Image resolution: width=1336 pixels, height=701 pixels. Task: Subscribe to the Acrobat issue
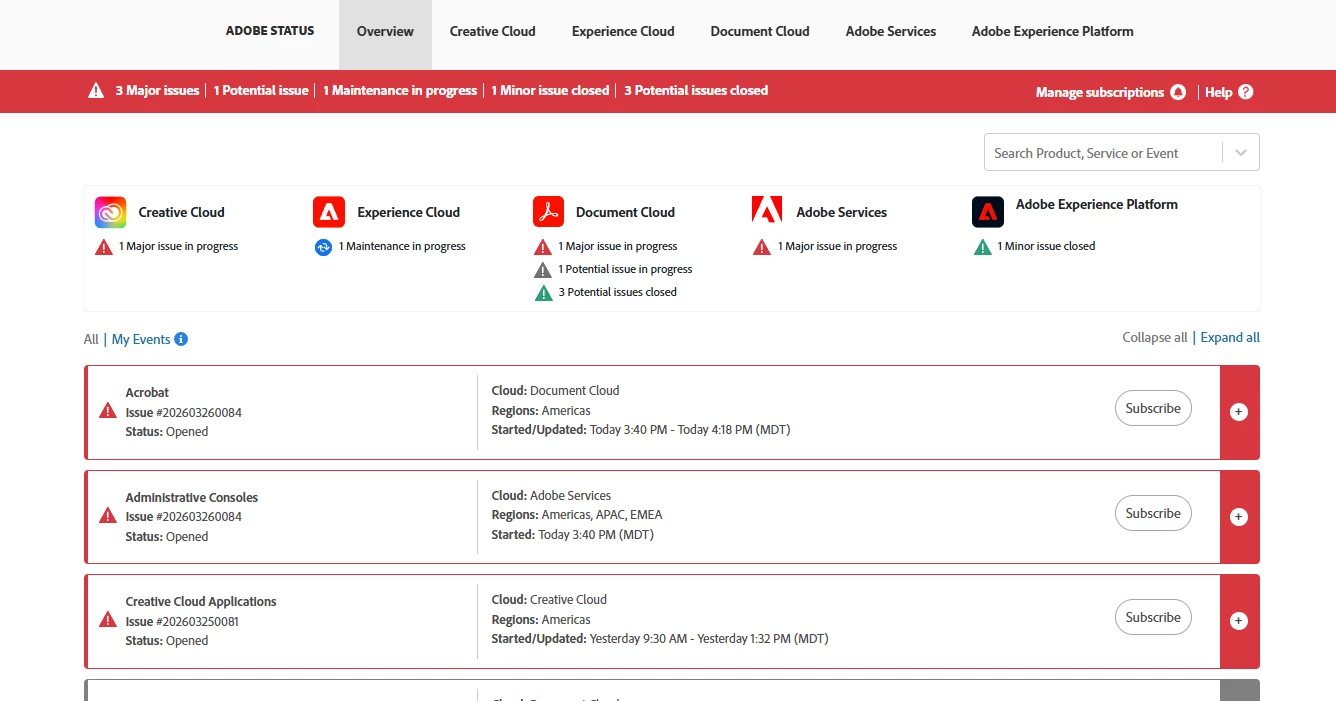pyautogui.click(x=1153, y=408)
